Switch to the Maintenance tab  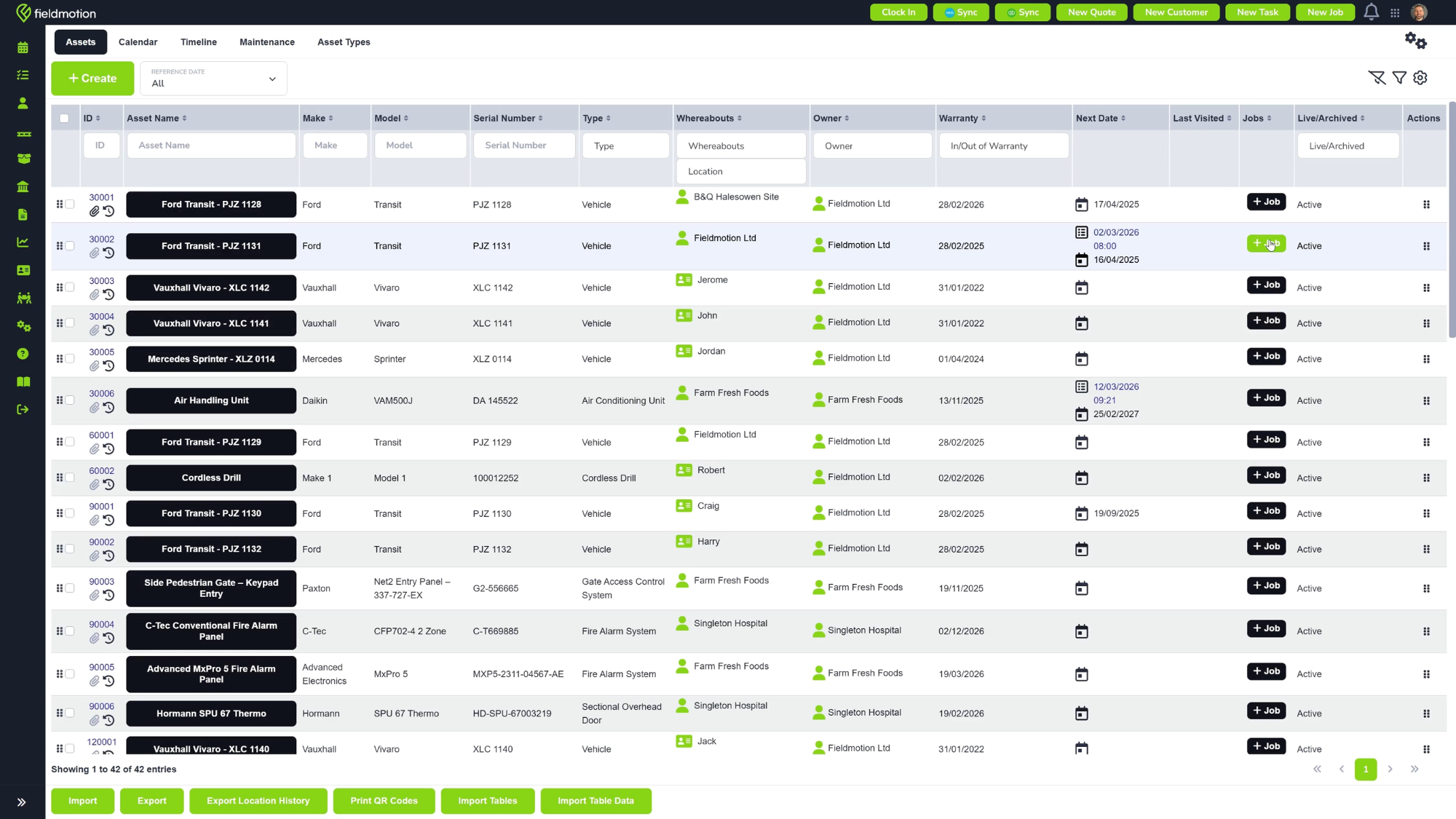[267, 42]
